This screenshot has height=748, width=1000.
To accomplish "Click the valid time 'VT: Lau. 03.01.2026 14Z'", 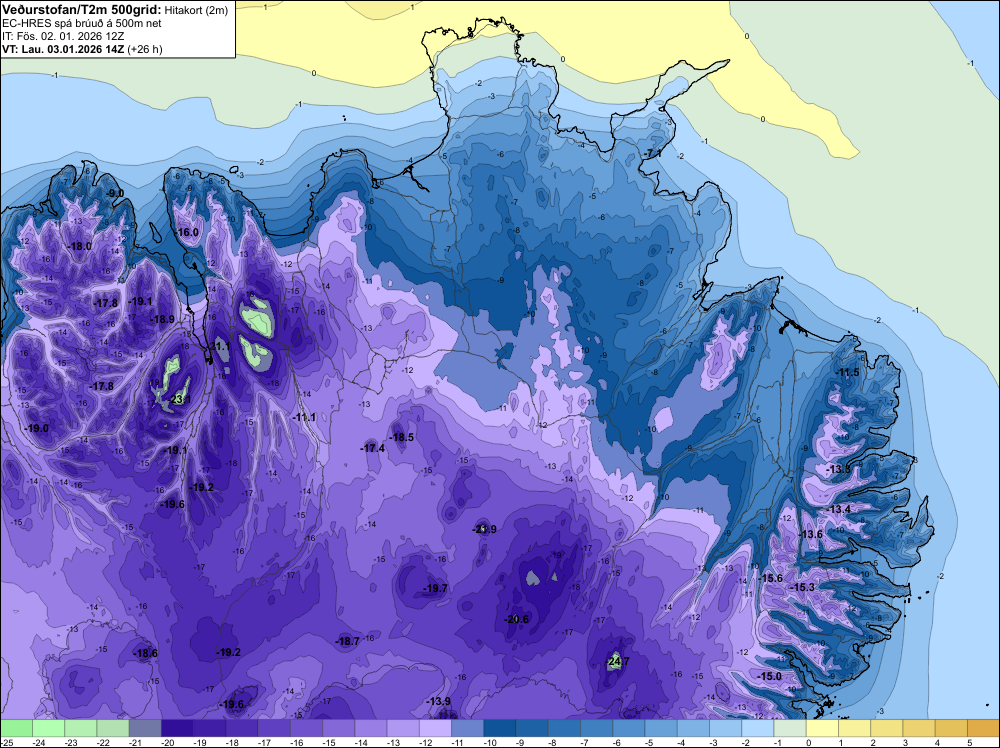I will coord(63,49).
